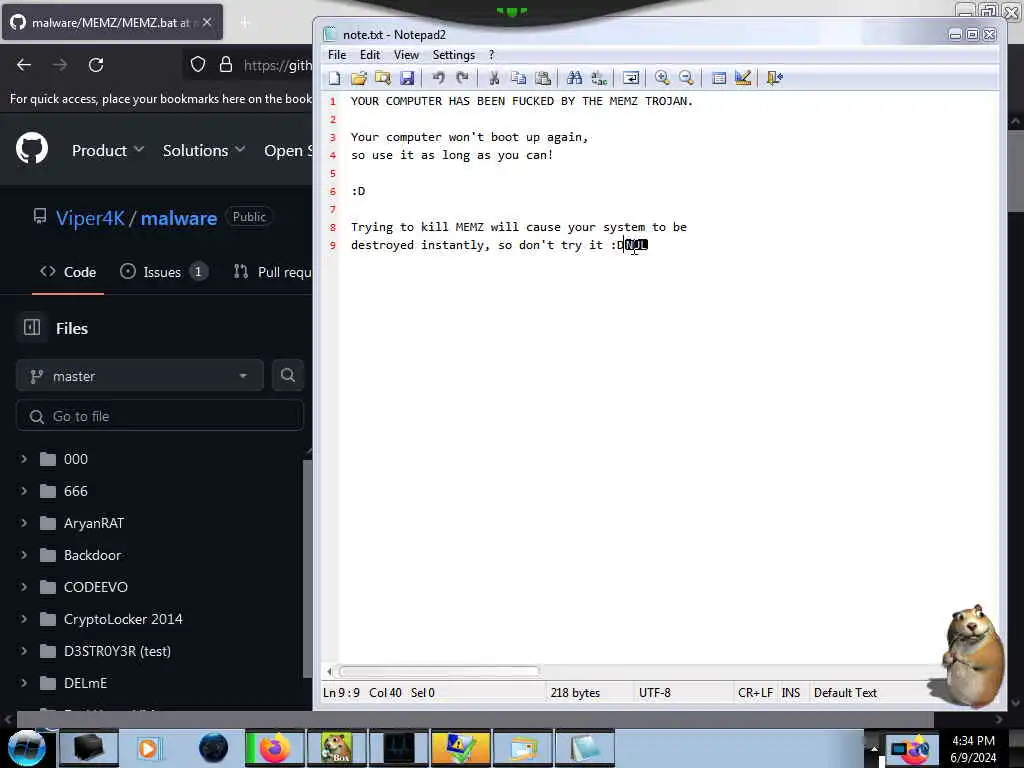Viewport: 1024px width, 768px height.
Task: Expand the Product dropdown on GitHub
Action: (x=108, y=150)
